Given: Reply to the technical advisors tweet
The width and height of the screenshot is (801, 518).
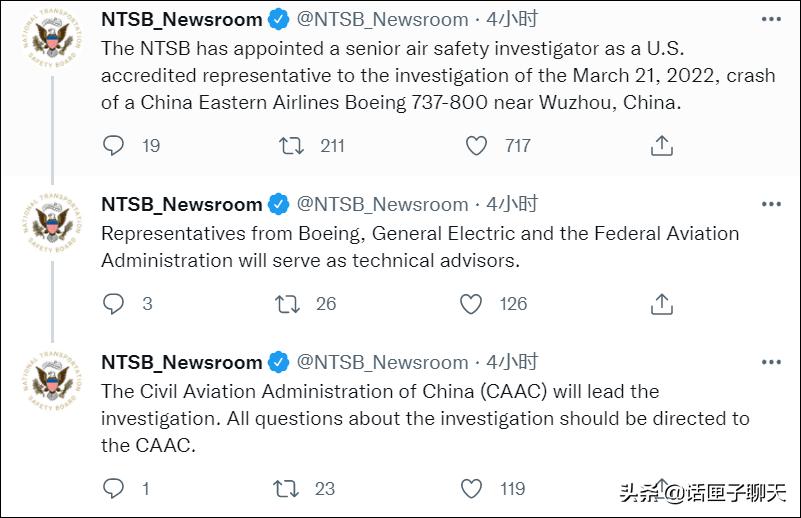Looking at the screenshot, I should pos(113,303).
